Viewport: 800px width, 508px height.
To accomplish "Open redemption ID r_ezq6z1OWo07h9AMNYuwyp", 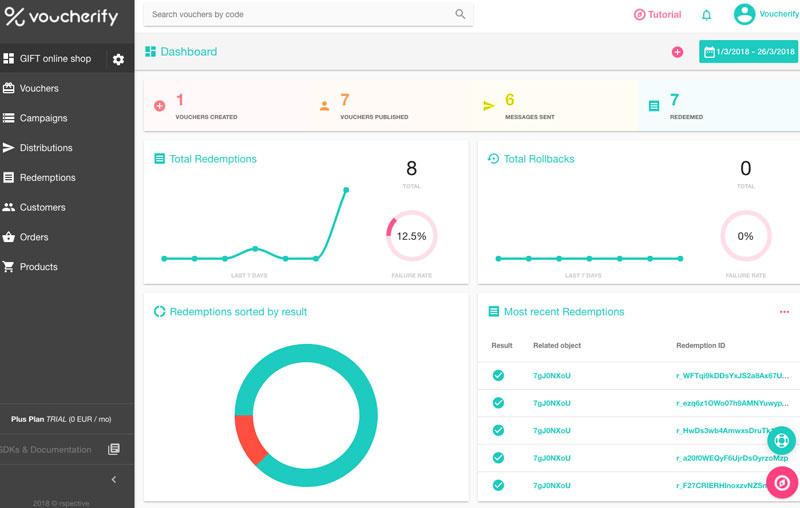I will click(732, 403).
